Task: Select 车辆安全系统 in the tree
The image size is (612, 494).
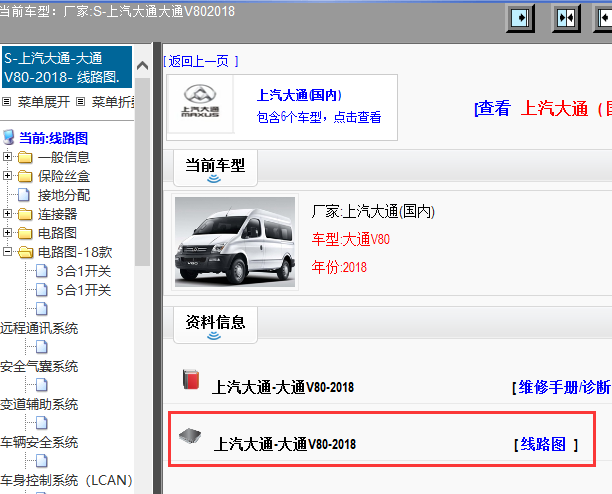Action: click(39, 442)
